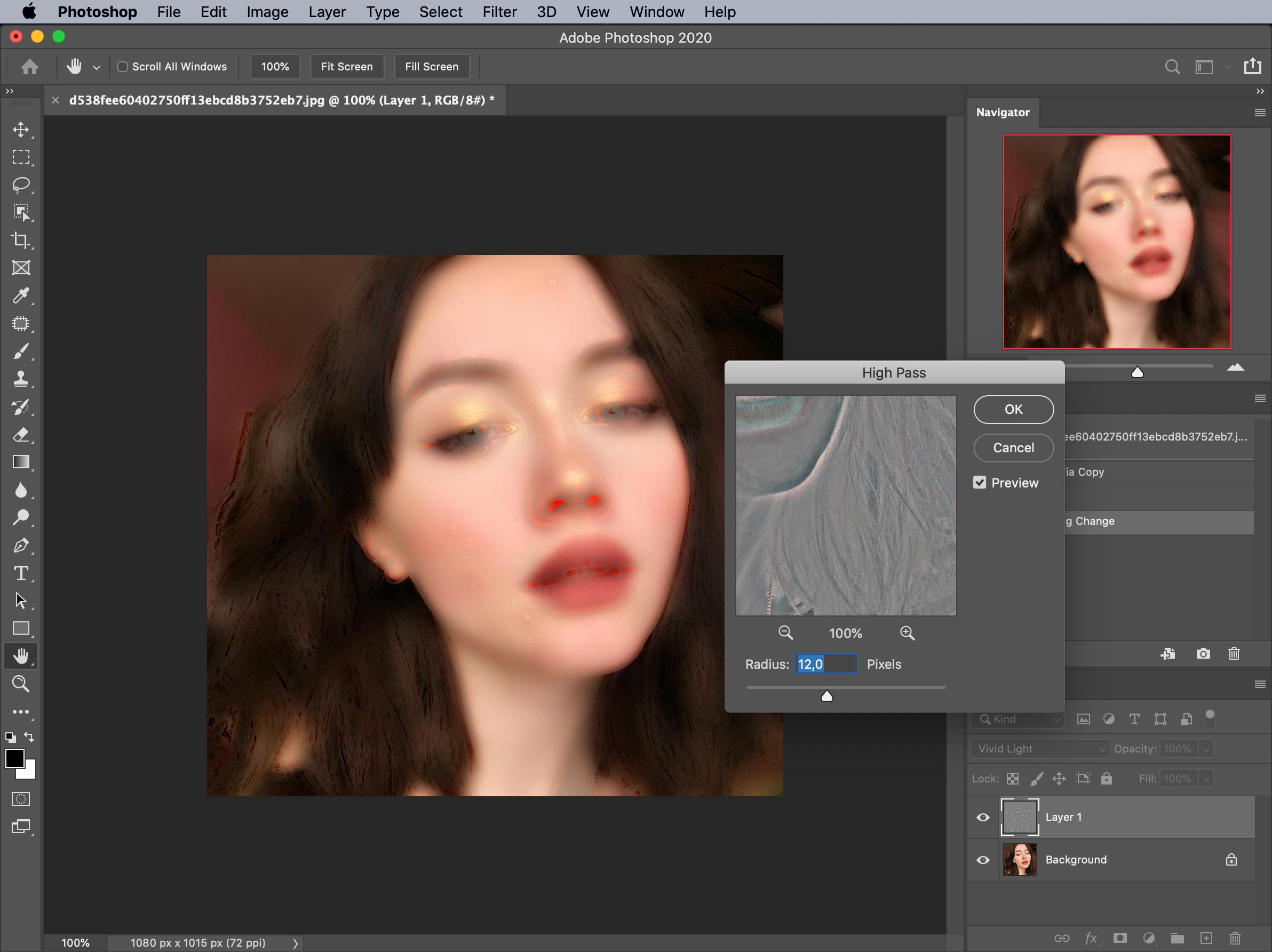Open the Kind filter dropdown
This screenshot has height=952, width=1272.
click(1018, 718)
